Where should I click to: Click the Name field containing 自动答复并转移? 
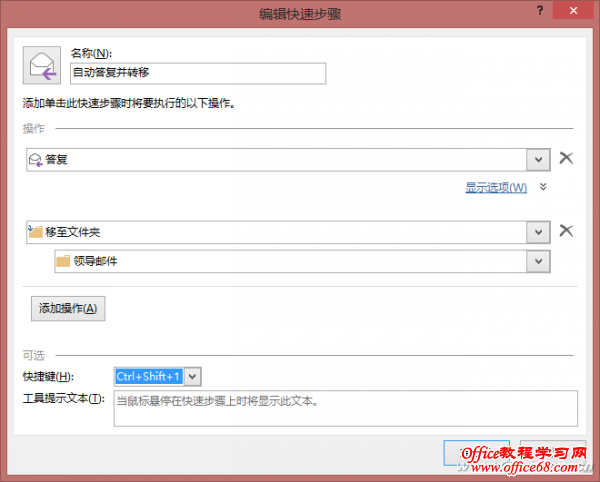(x=198, y=73)
